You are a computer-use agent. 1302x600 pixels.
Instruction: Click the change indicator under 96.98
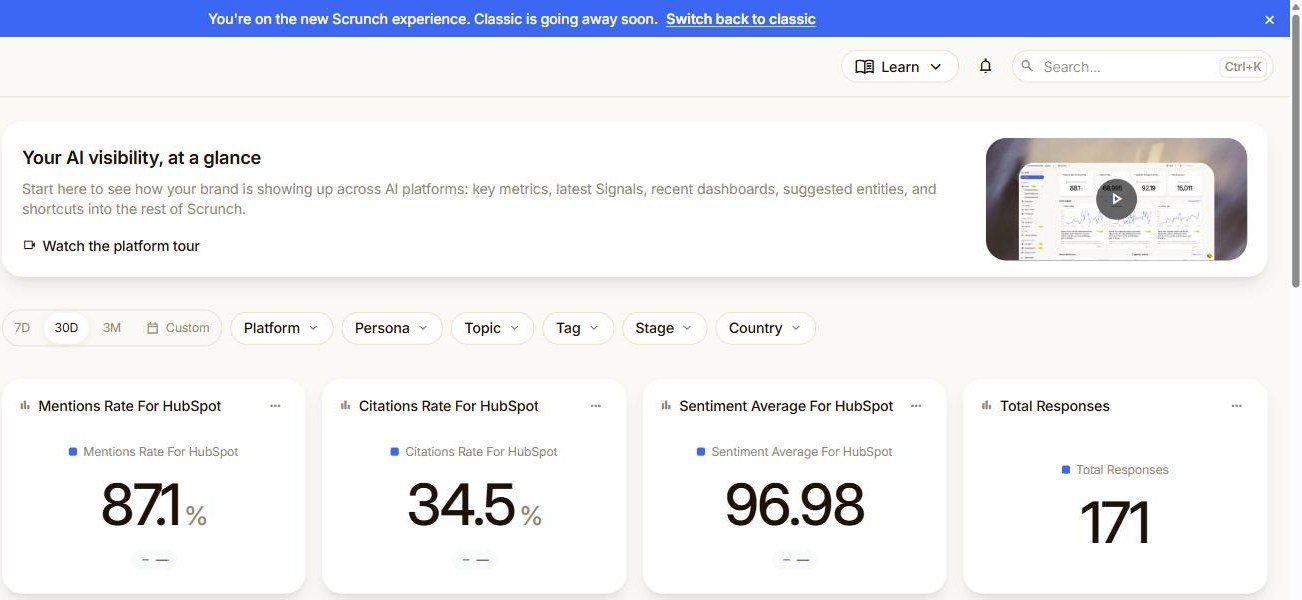click(796, 560)
